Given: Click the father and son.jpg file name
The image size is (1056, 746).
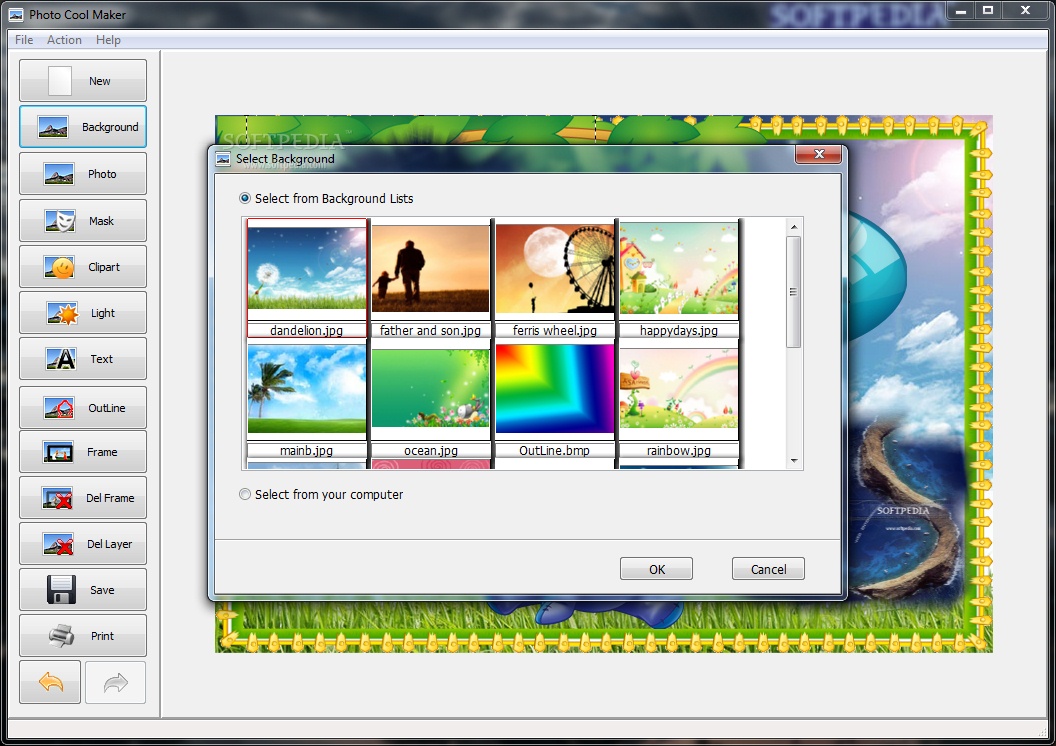Looking at the screenshot, I should coord(430,331).
